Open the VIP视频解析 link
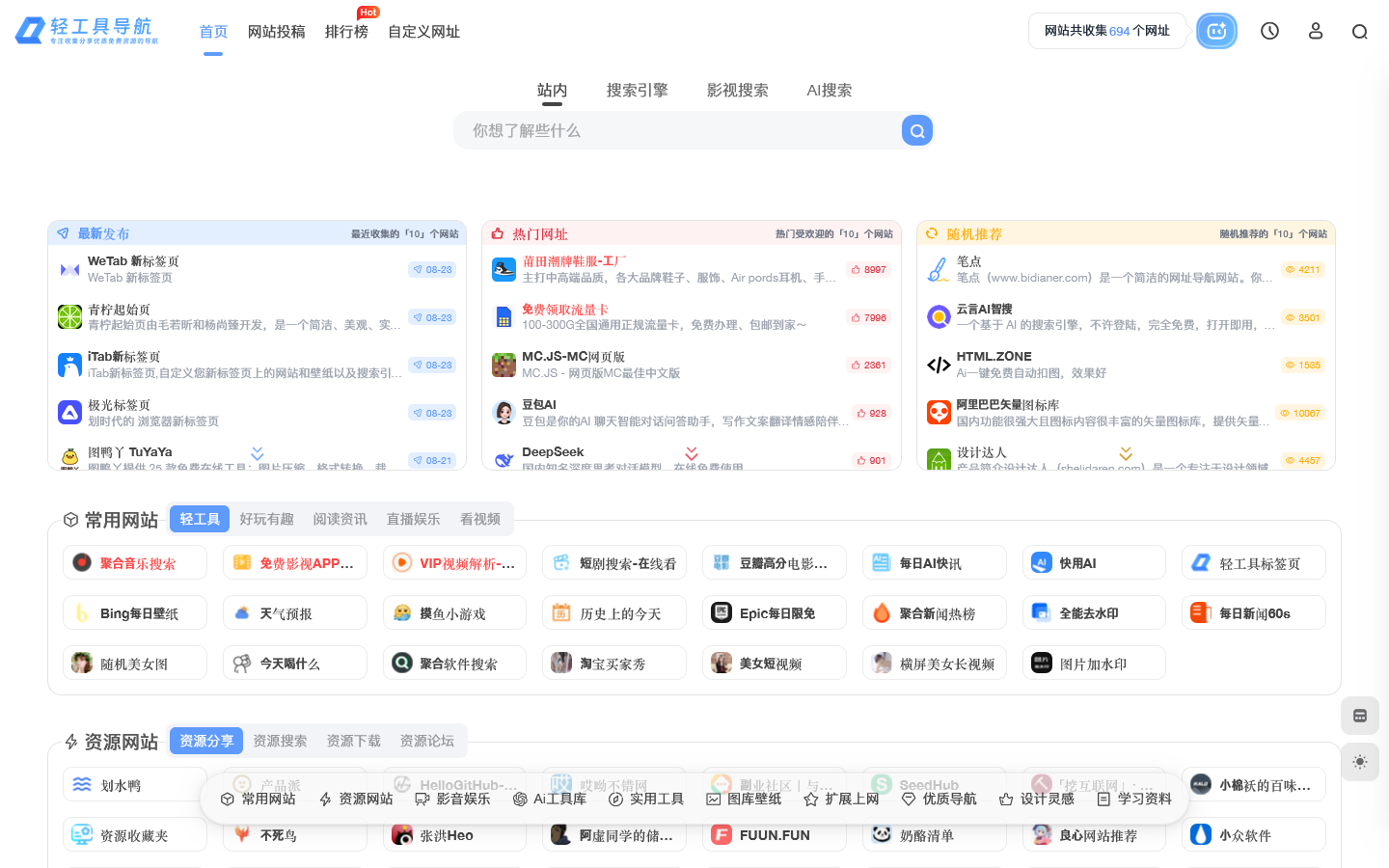This screenshot has height=868, width=1389. [x=454, y=563]
